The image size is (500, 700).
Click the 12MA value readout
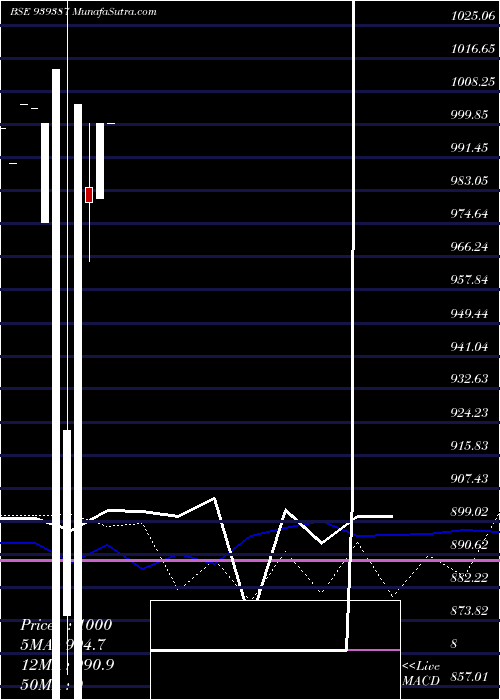67,664
